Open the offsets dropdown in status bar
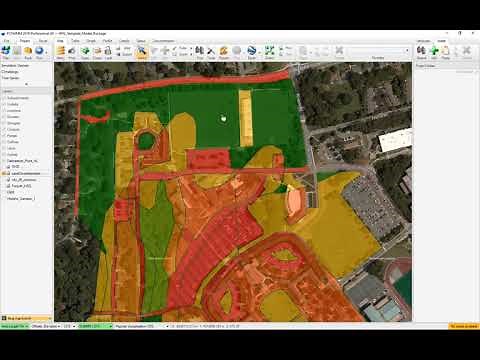 tap(46, 326)
